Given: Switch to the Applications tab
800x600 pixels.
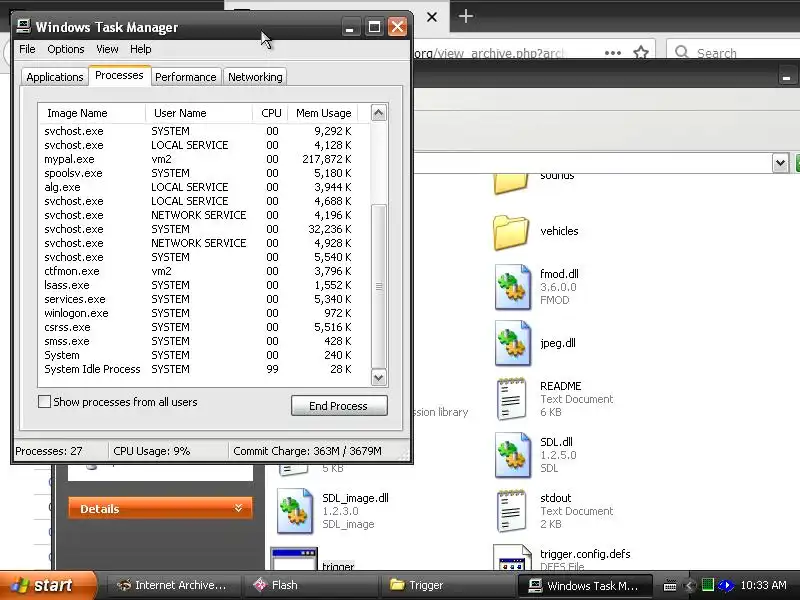Looking at the screenshot, I should pos(55,77).
